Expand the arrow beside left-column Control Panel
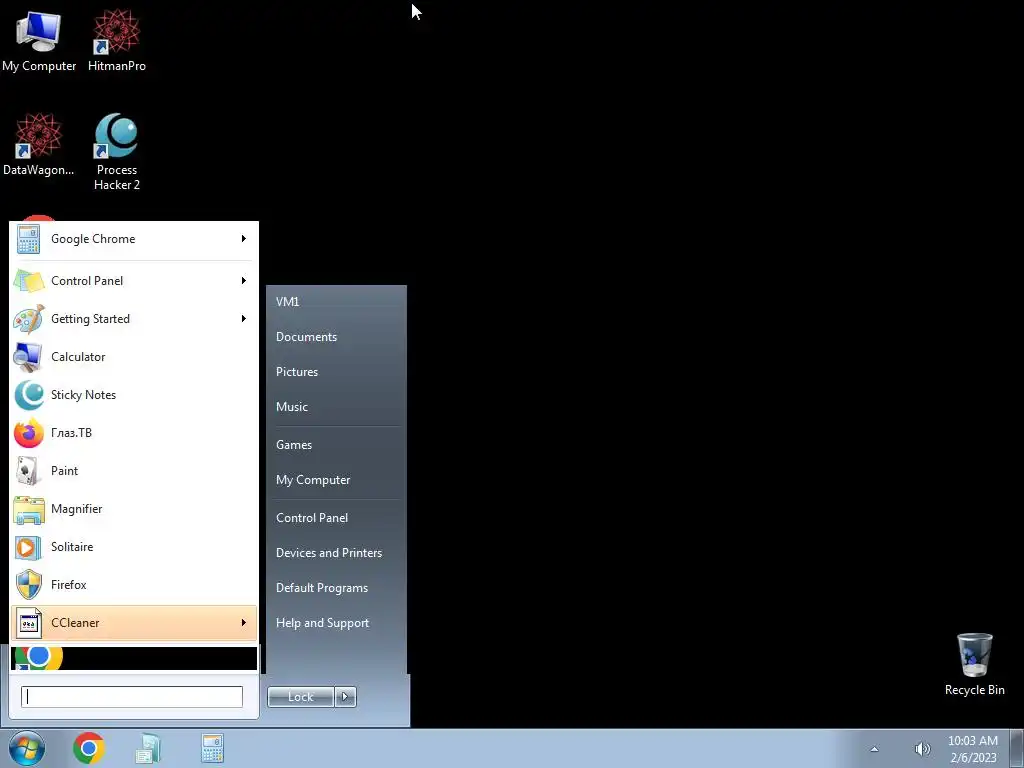This screenshot has height=768, width=1024. click(244, 281)
